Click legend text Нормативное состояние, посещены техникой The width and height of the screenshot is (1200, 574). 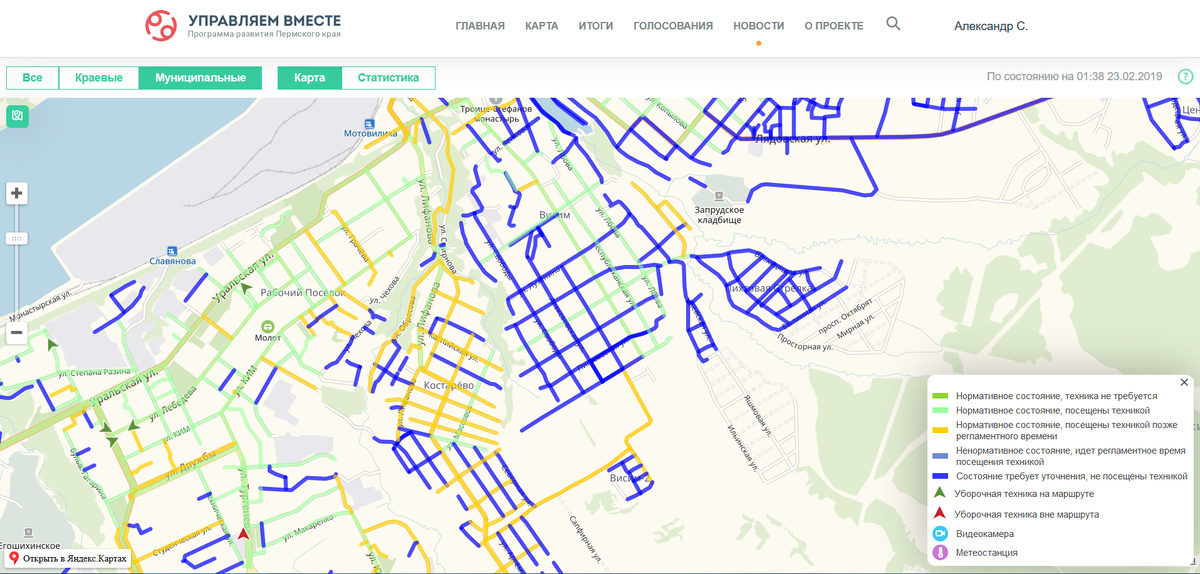tap(1053, 411)
